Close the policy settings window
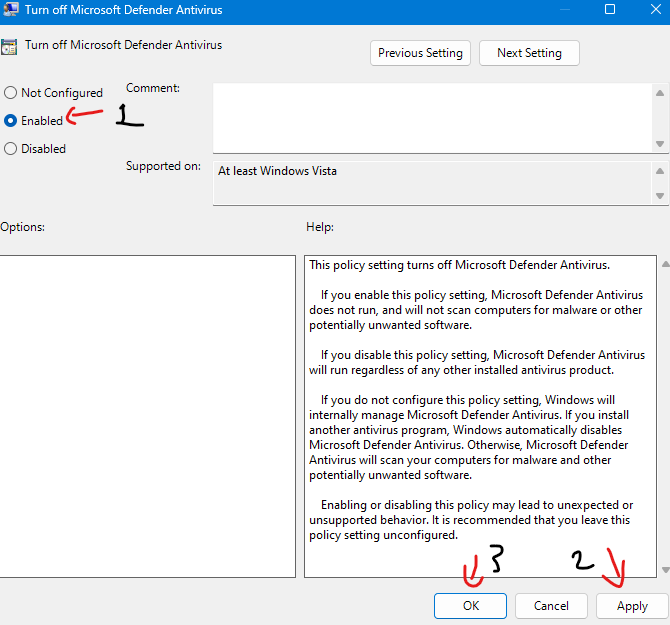The height and width of the screenshot is (625, 670). (x=656, y=9)
